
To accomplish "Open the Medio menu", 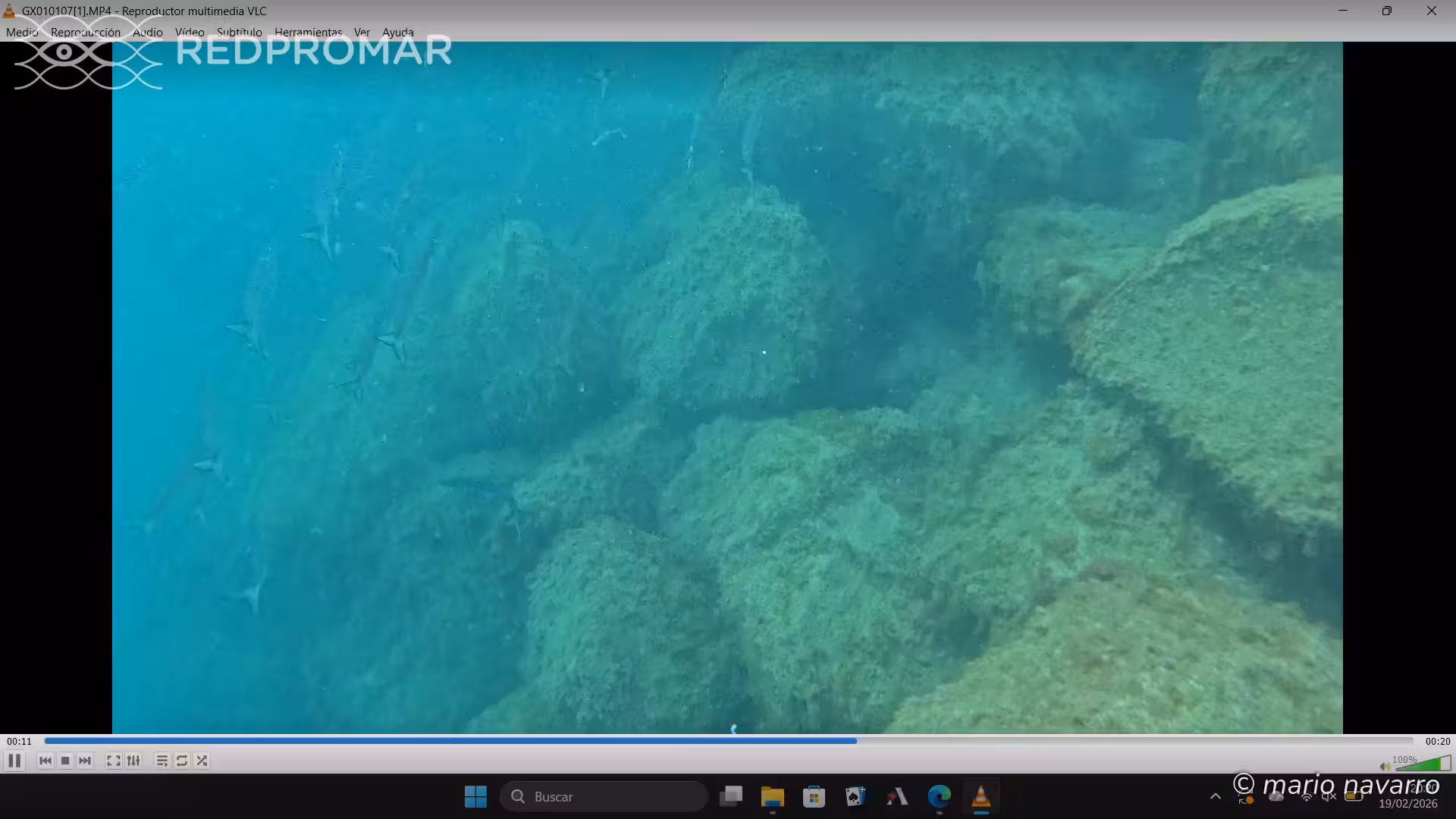I will 22,32.
